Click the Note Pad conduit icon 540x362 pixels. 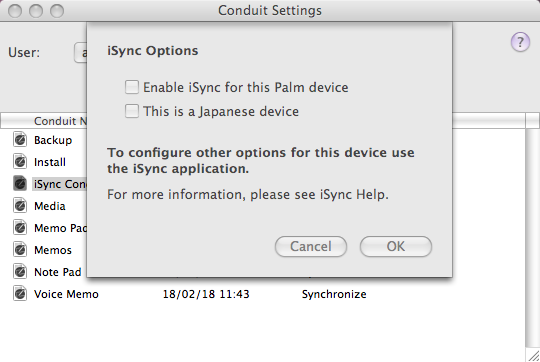[20, 272]
